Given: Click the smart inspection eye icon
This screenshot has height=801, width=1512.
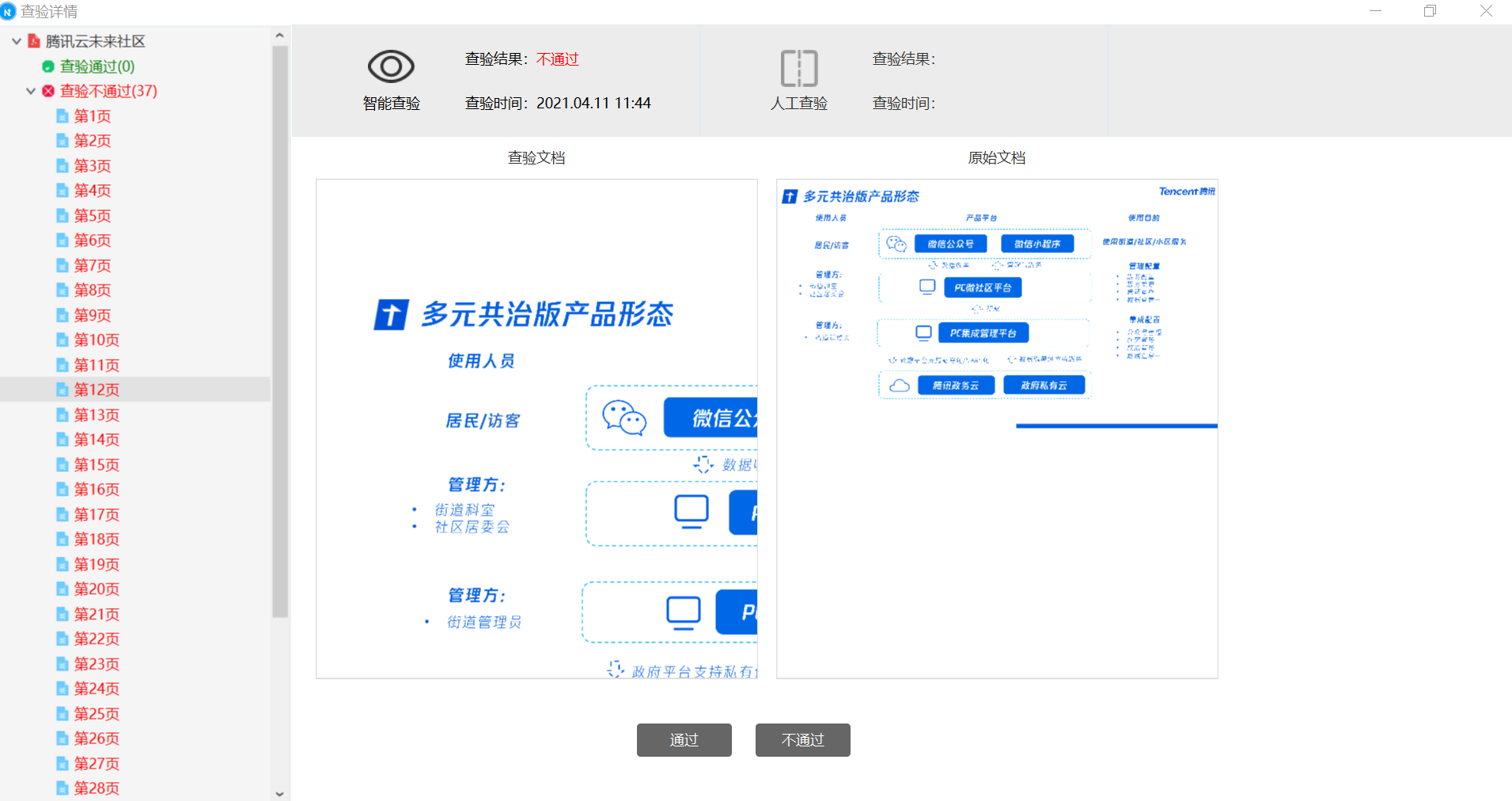Looking at the screenshot, I should [391, 66].
